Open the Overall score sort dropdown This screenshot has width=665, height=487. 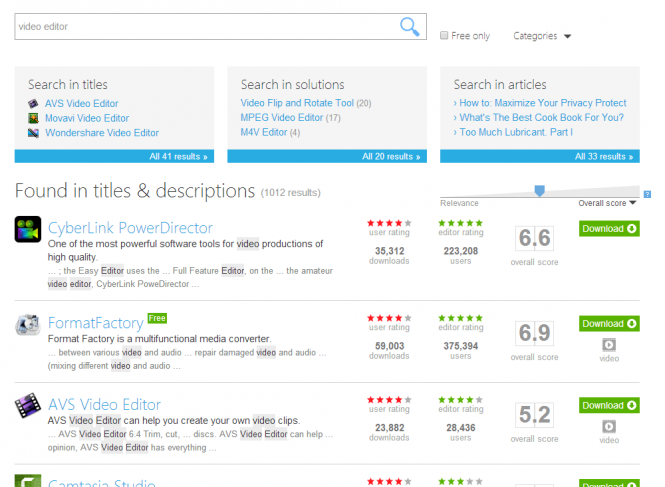pyautogui.click(x=607, y=203)
